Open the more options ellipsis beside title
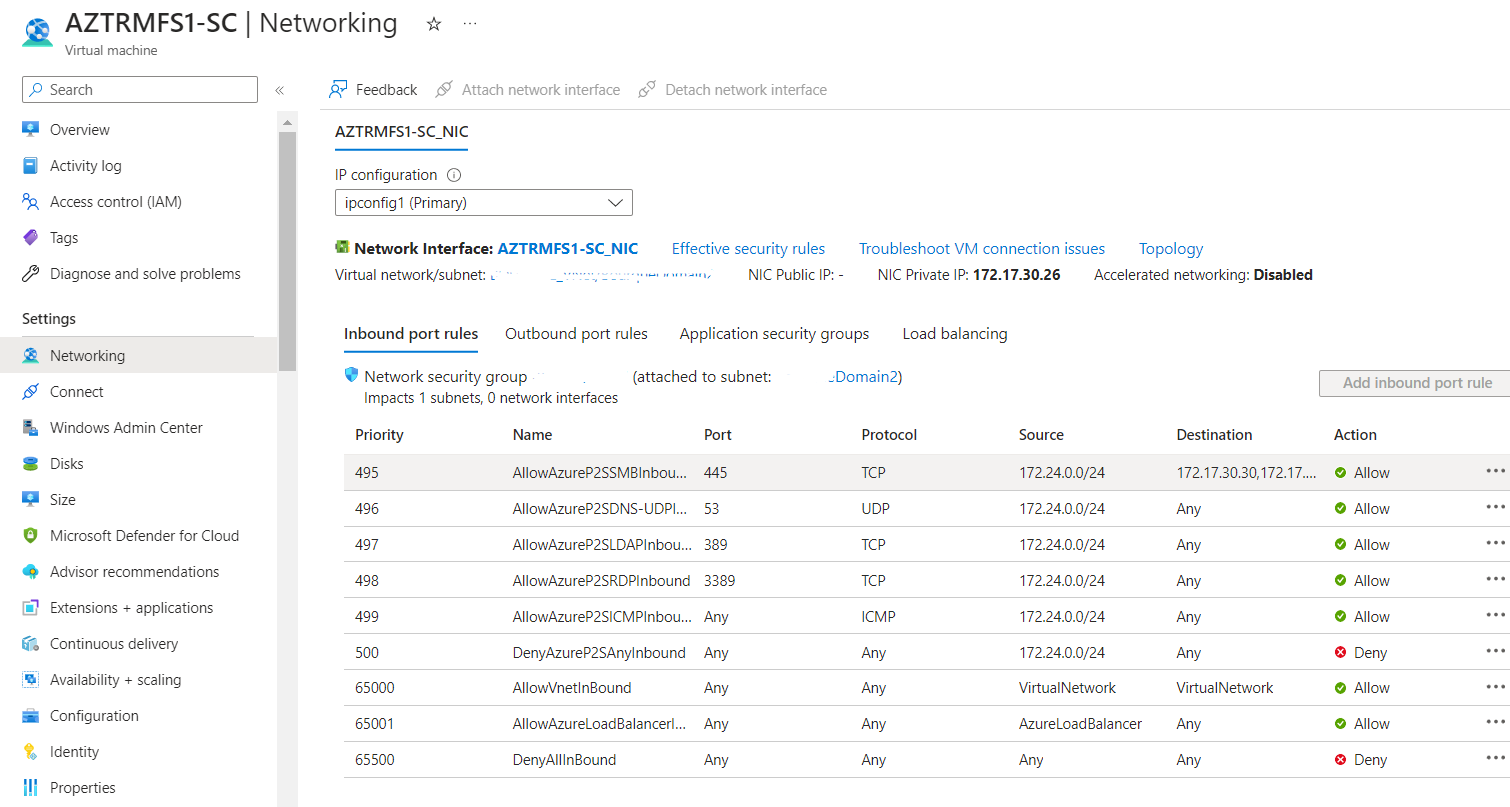This screenshot has height=807, width=1510. [470, 23]
